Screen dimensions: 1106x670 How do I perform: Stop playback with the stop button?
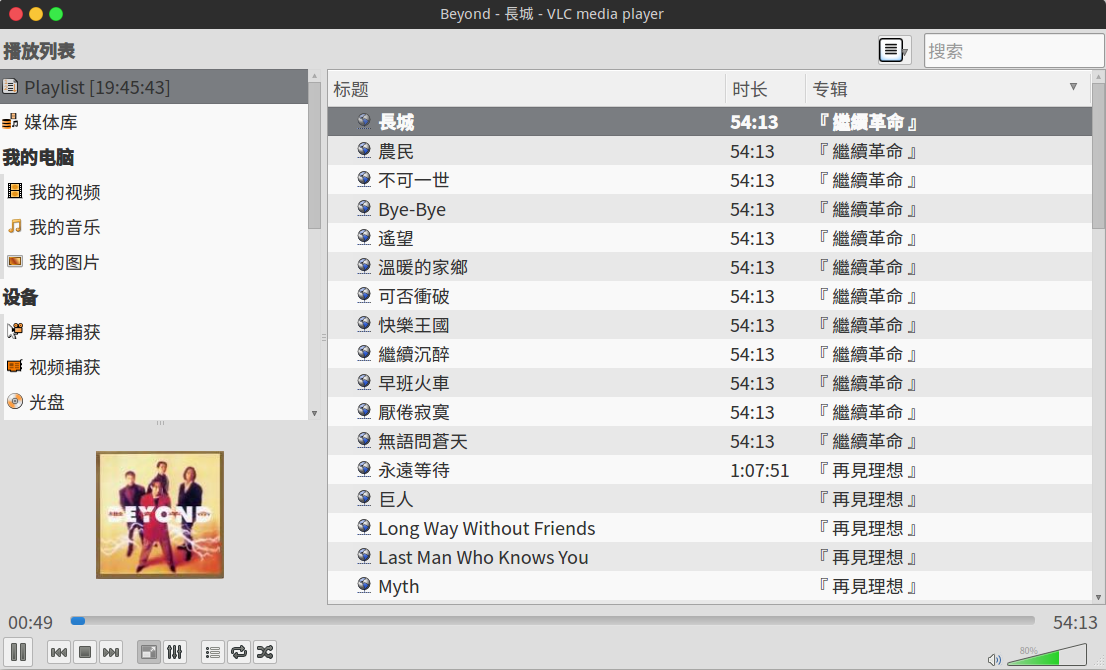click(85, 652)
